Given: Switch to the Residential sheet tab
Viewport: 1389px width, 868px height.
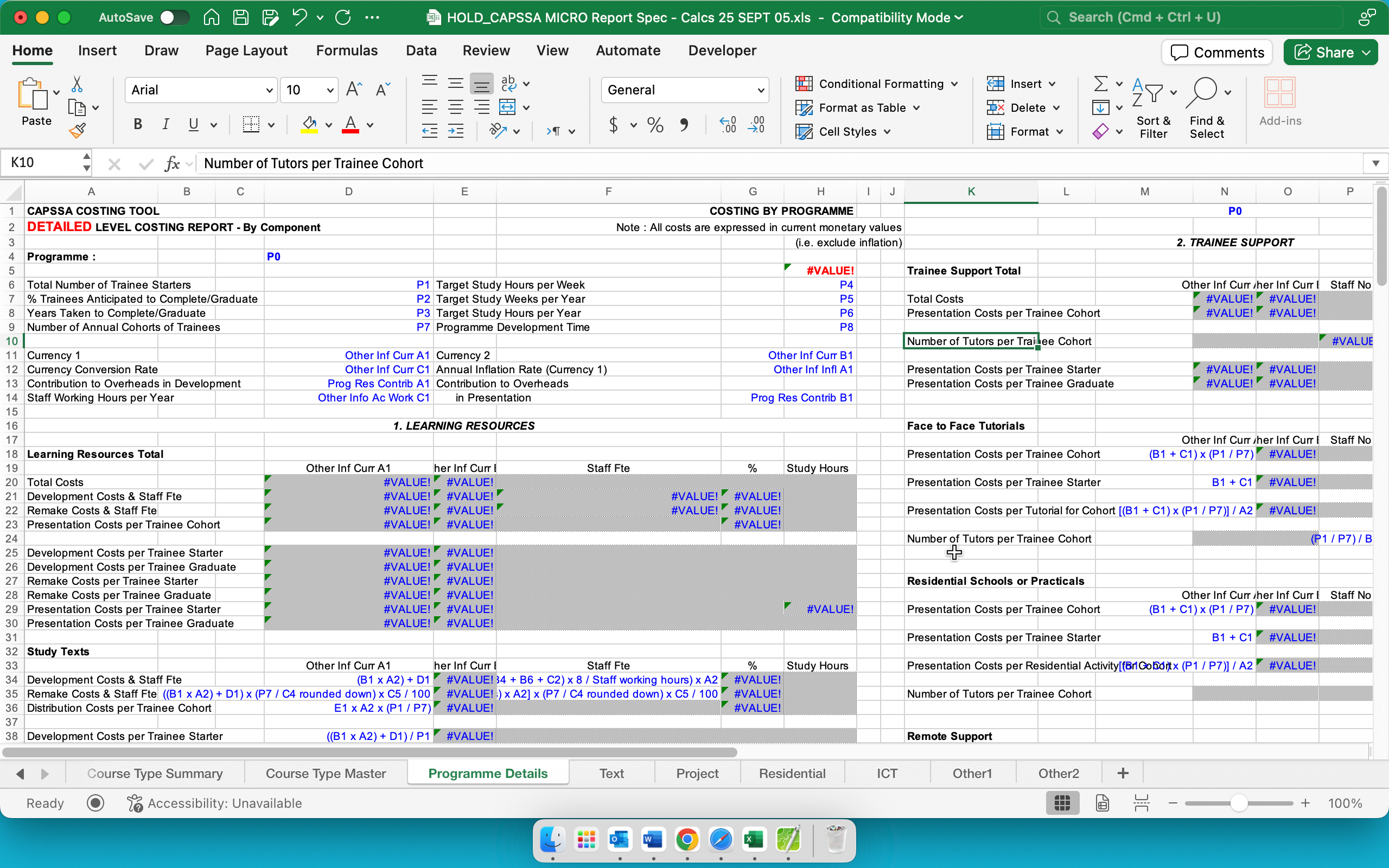Looking at the screenshot, I should 792,773.
